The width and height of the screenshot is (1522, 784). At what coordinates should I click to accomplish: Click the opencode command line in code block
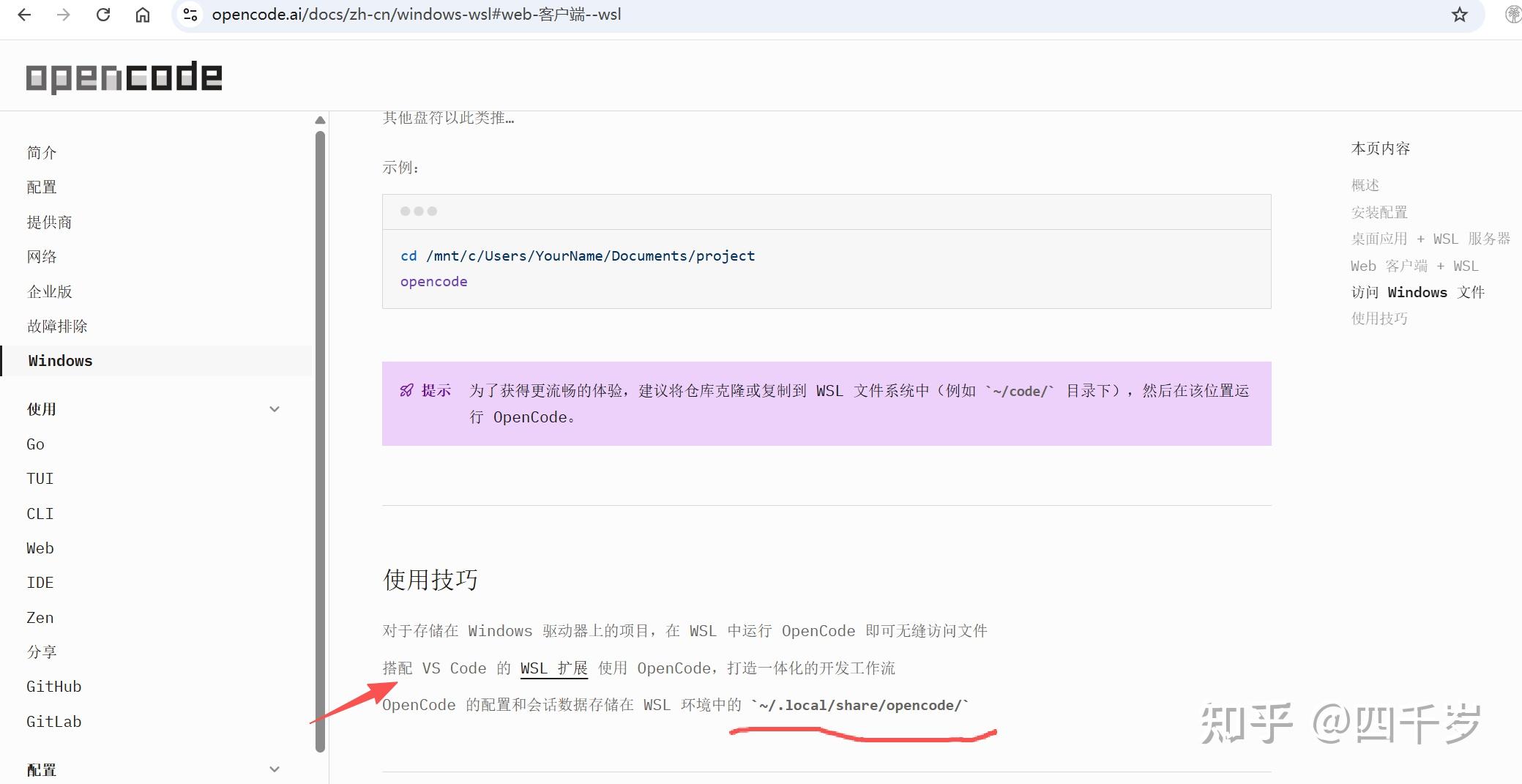click(433, 281)
